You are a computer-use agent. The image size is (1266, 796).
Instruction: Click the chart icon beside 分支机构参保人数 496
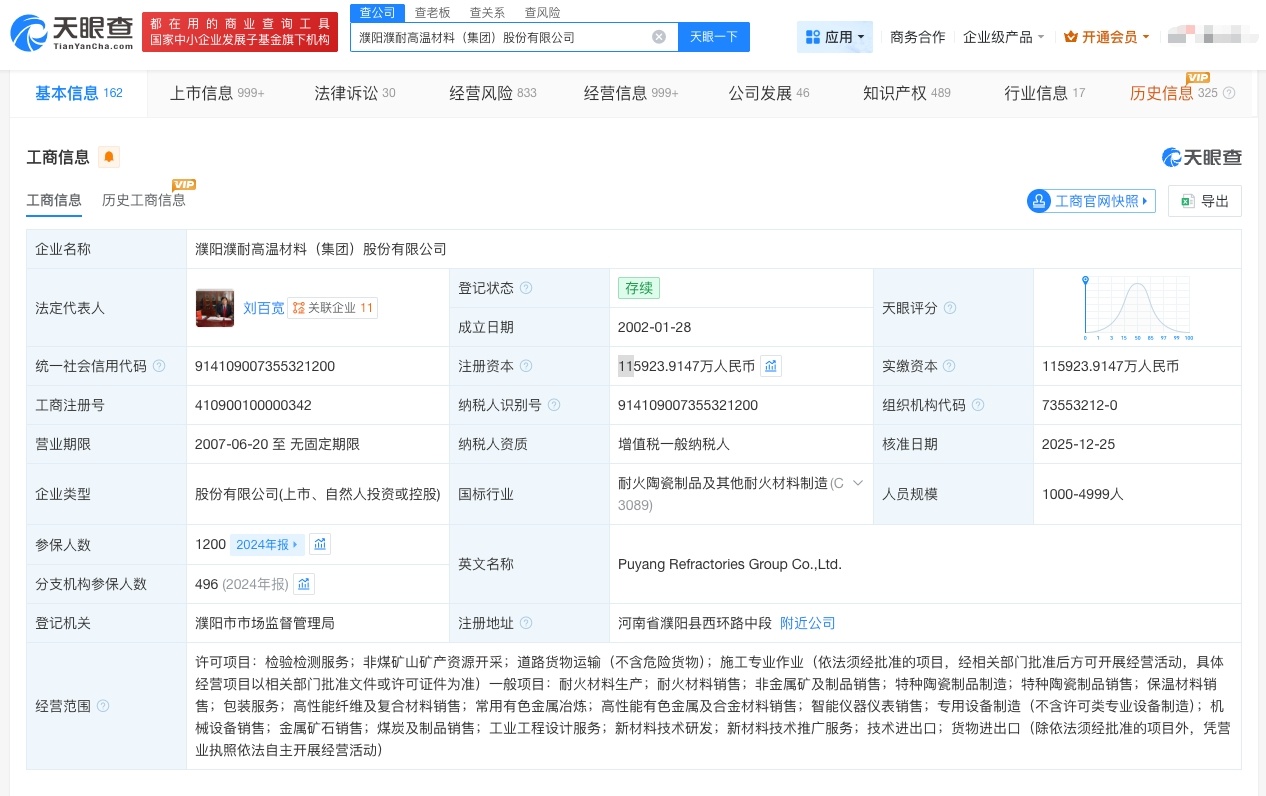pyautogui.click(x=304, y=583)
